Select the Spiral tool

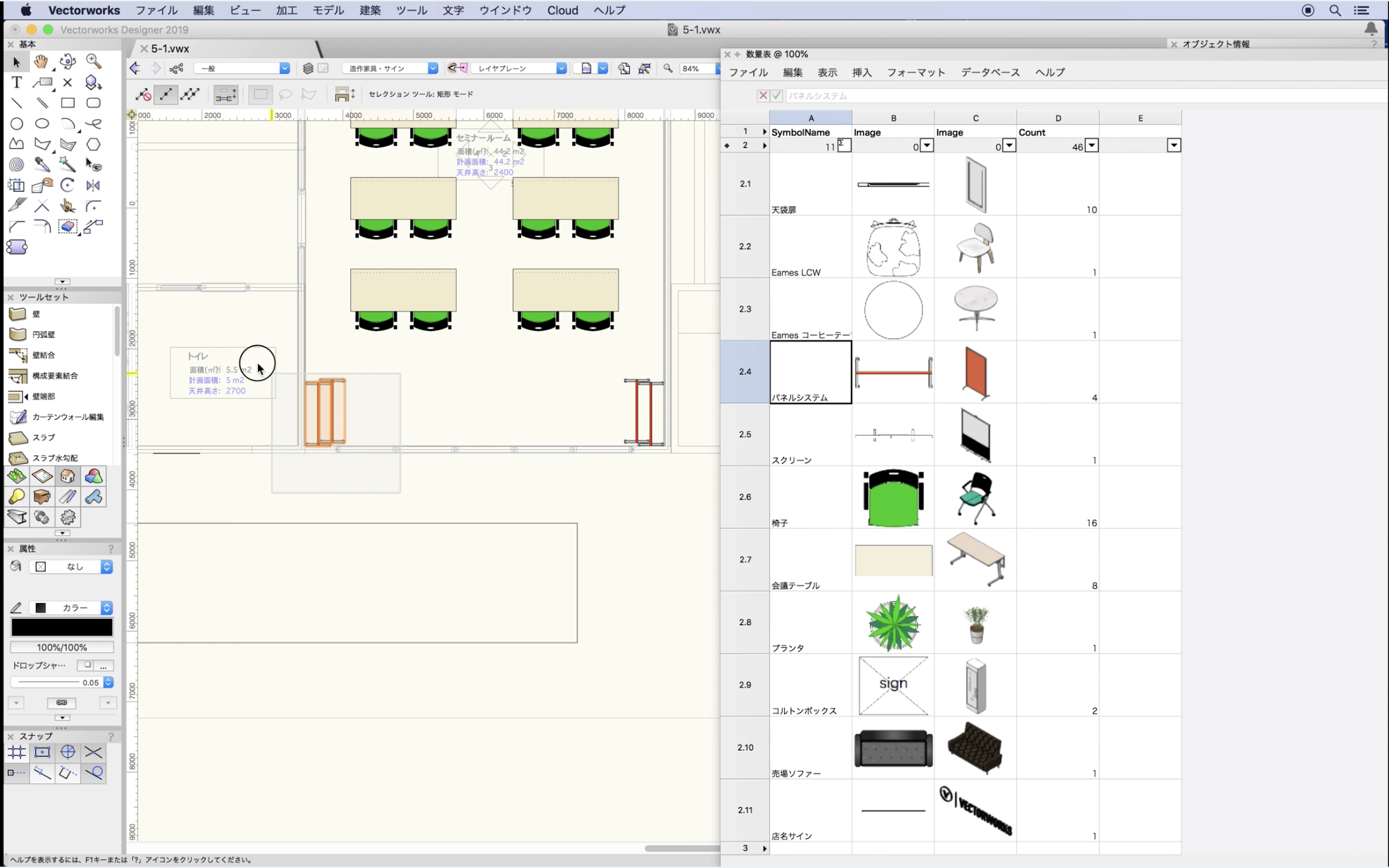tap(16, 165)
